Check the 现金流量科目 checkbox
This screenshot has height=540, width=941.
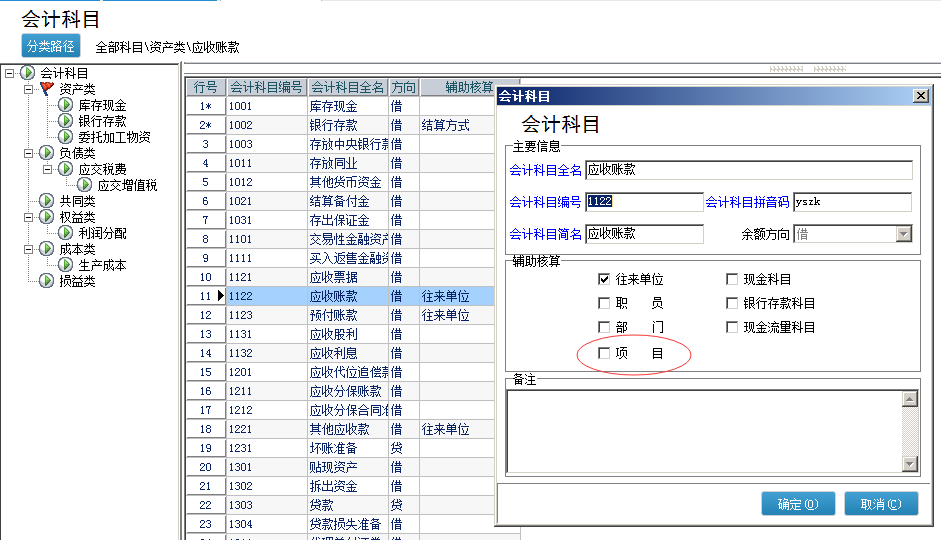[x=732, y=327]
